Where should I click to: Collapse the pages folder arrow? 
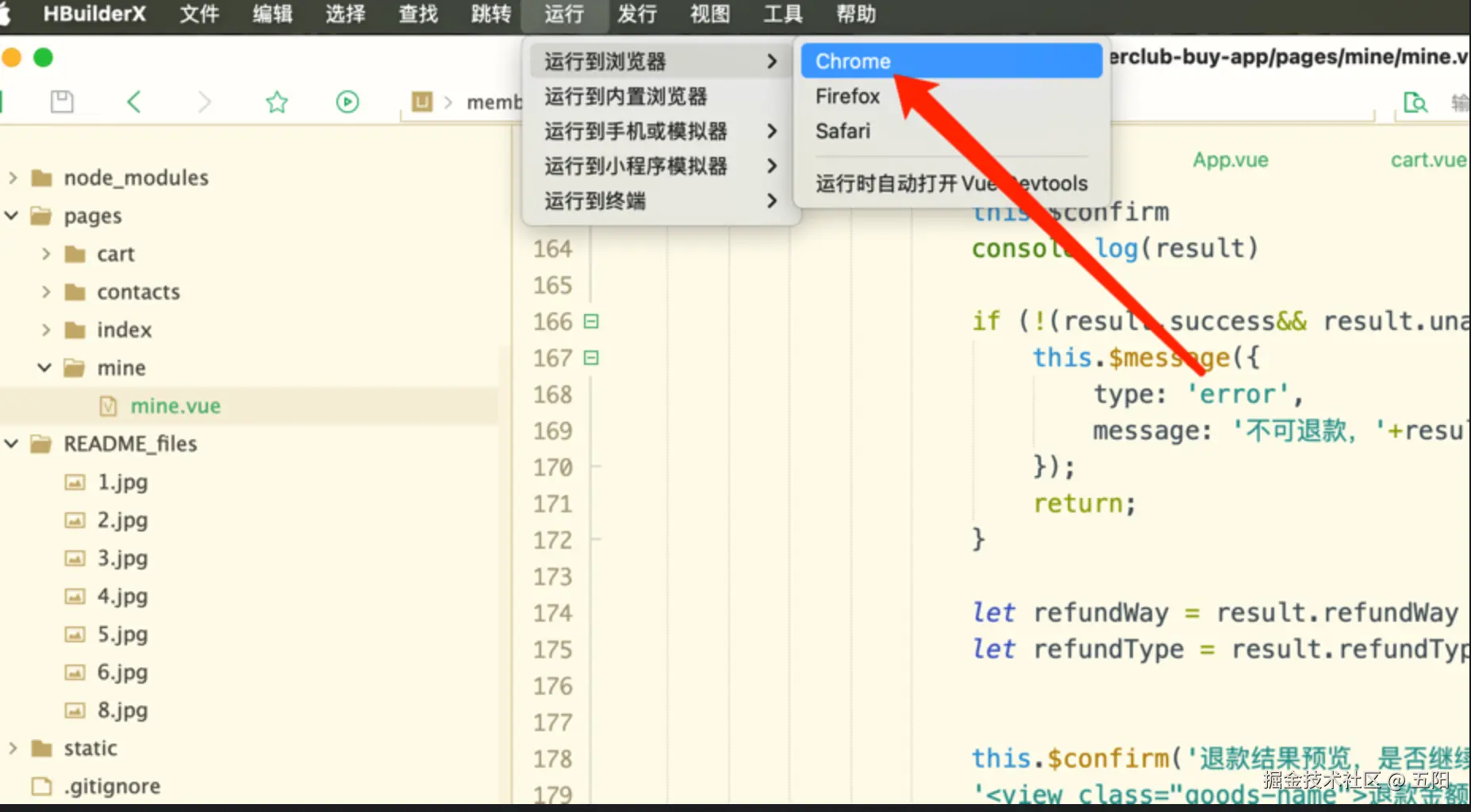(12, 216)
